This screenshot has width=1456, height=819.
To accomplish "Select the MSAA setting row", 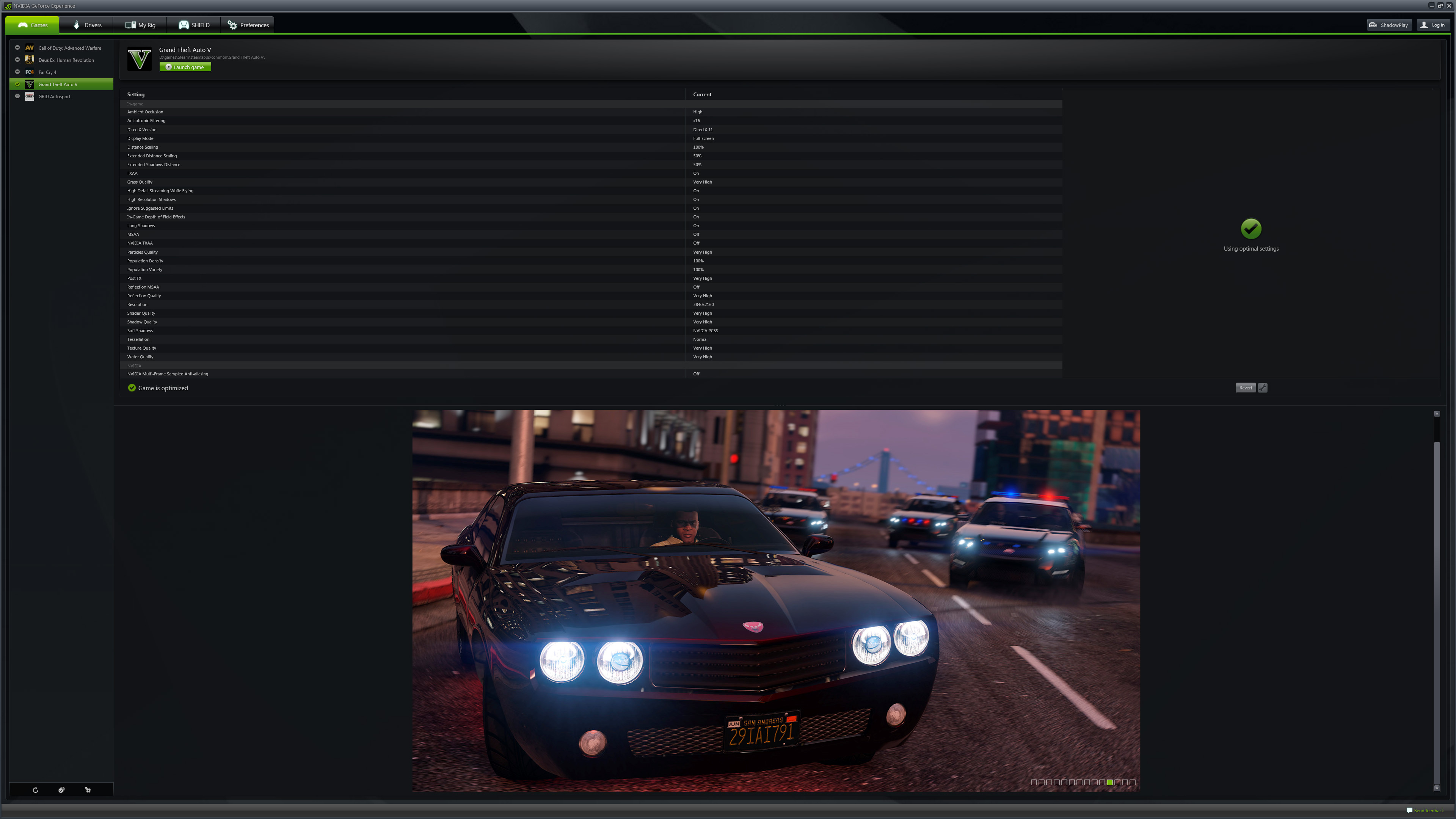I will tap(591, 235).
